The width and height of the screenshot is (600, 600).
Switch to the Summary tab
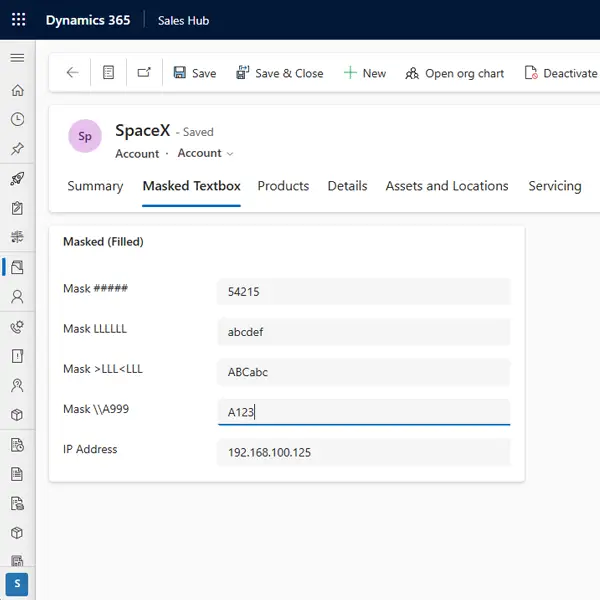pos(95,186)
